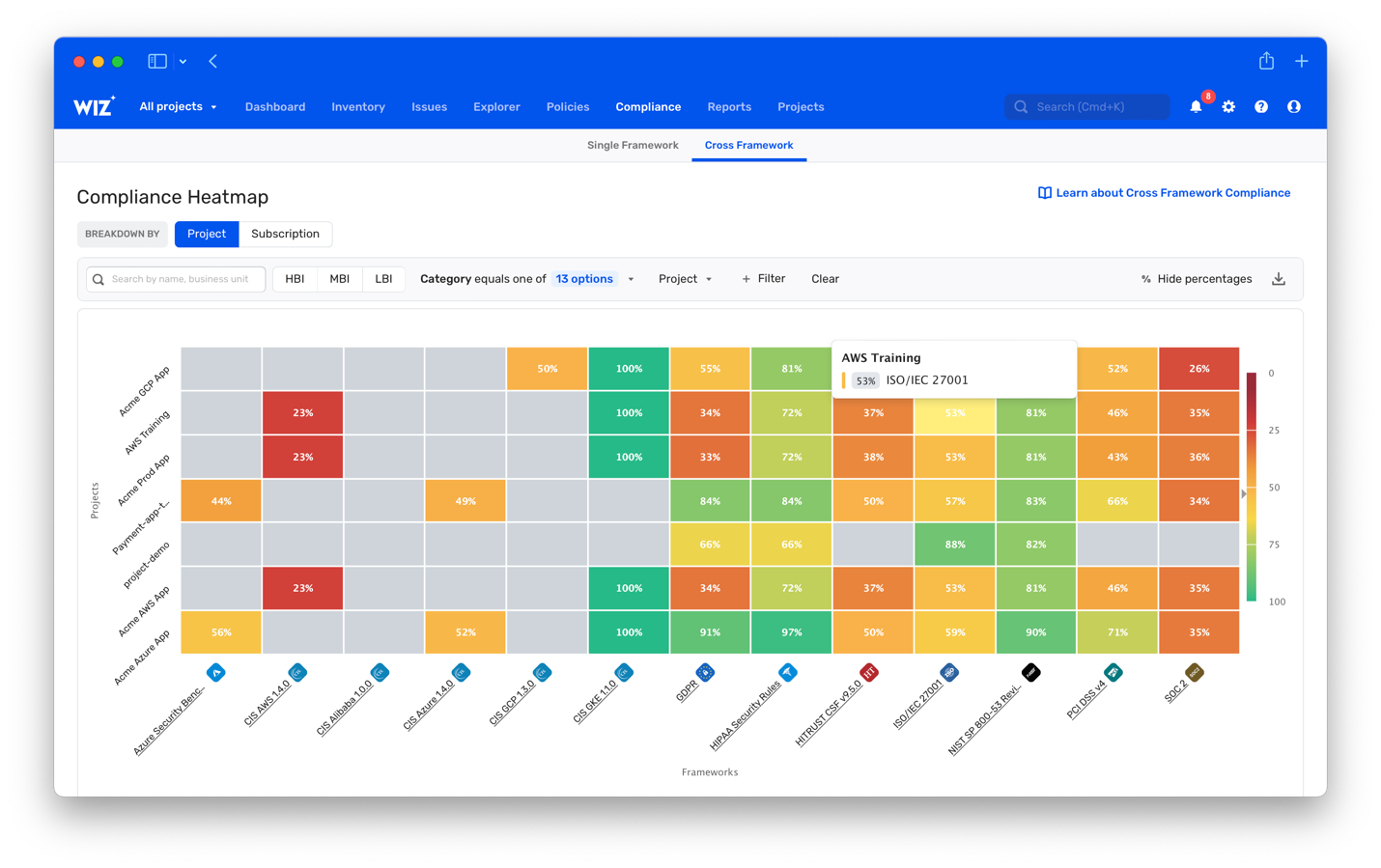1381x868 pixels.
Task: Switch to the Cross Framework tab
Action: (748, 145)
